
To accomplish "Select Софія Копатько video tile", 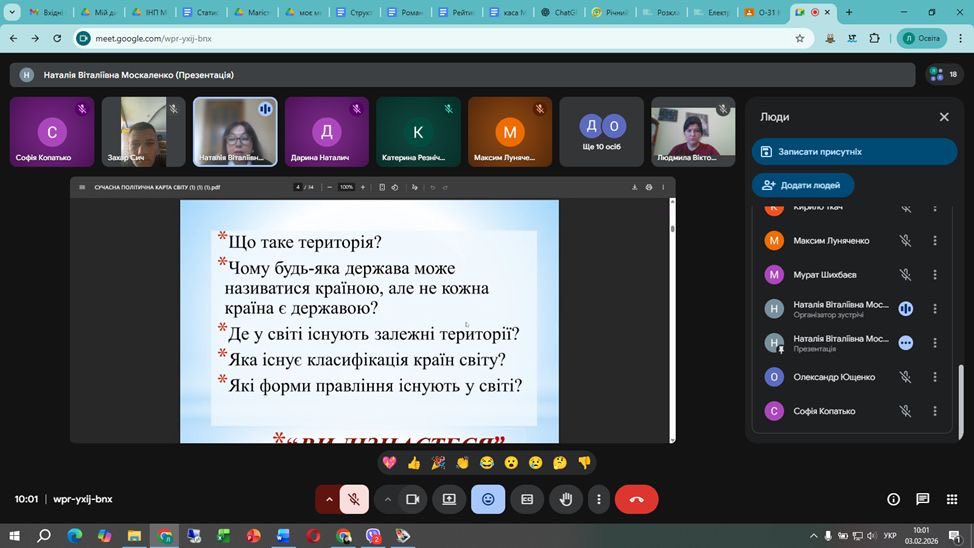I will pos(52,132).
